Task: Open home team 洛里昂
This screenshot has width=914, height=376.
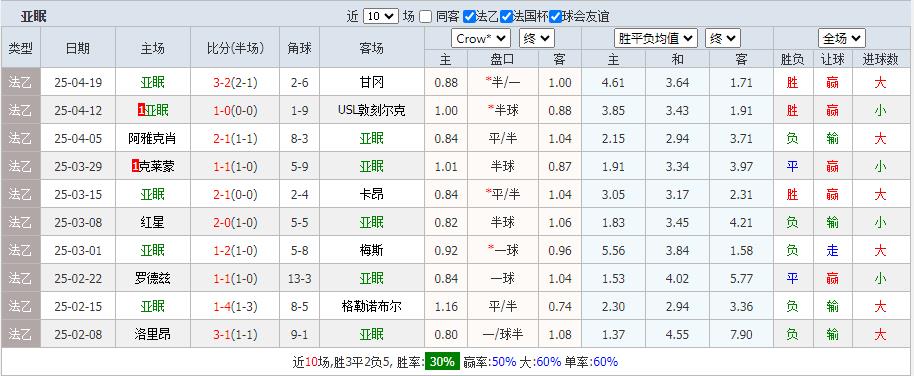Action: [153, 335]
